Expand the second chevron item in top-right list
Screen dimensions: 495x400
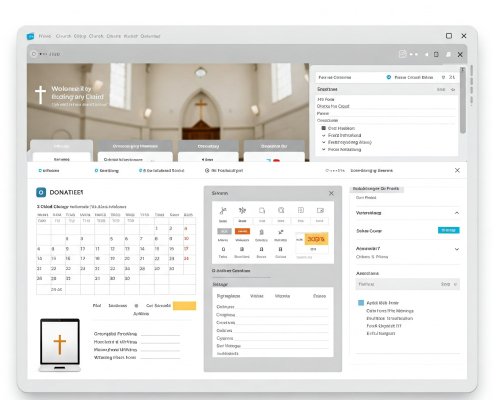pyautogui.click(x=323, y=142)
